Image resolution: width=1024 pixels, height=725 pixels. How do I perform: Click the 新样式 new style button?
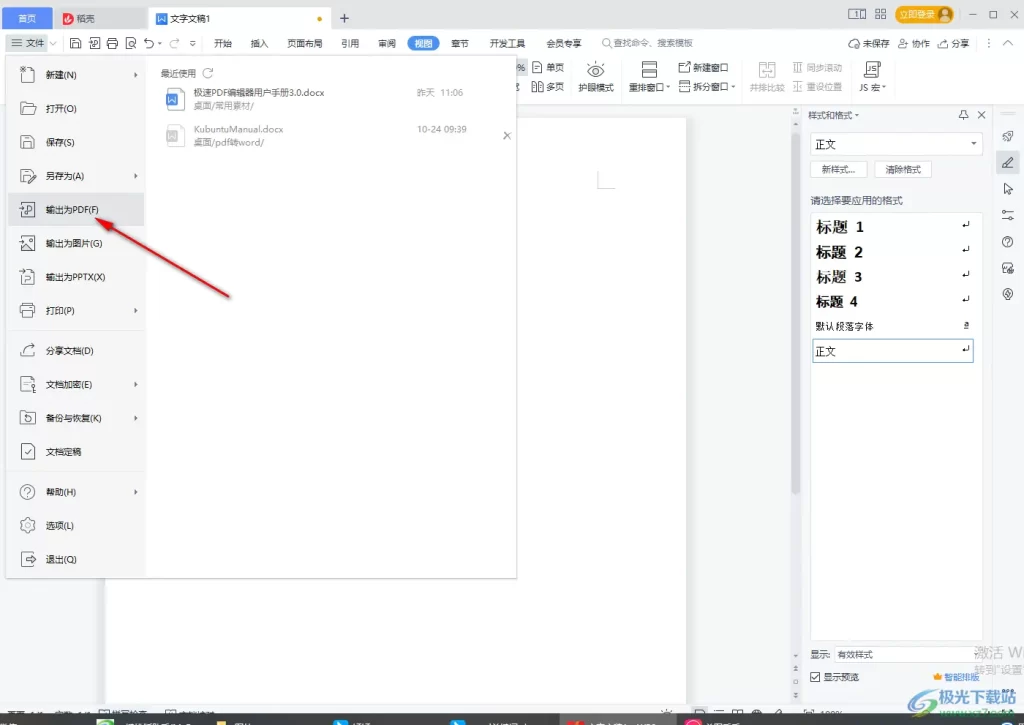838,169
